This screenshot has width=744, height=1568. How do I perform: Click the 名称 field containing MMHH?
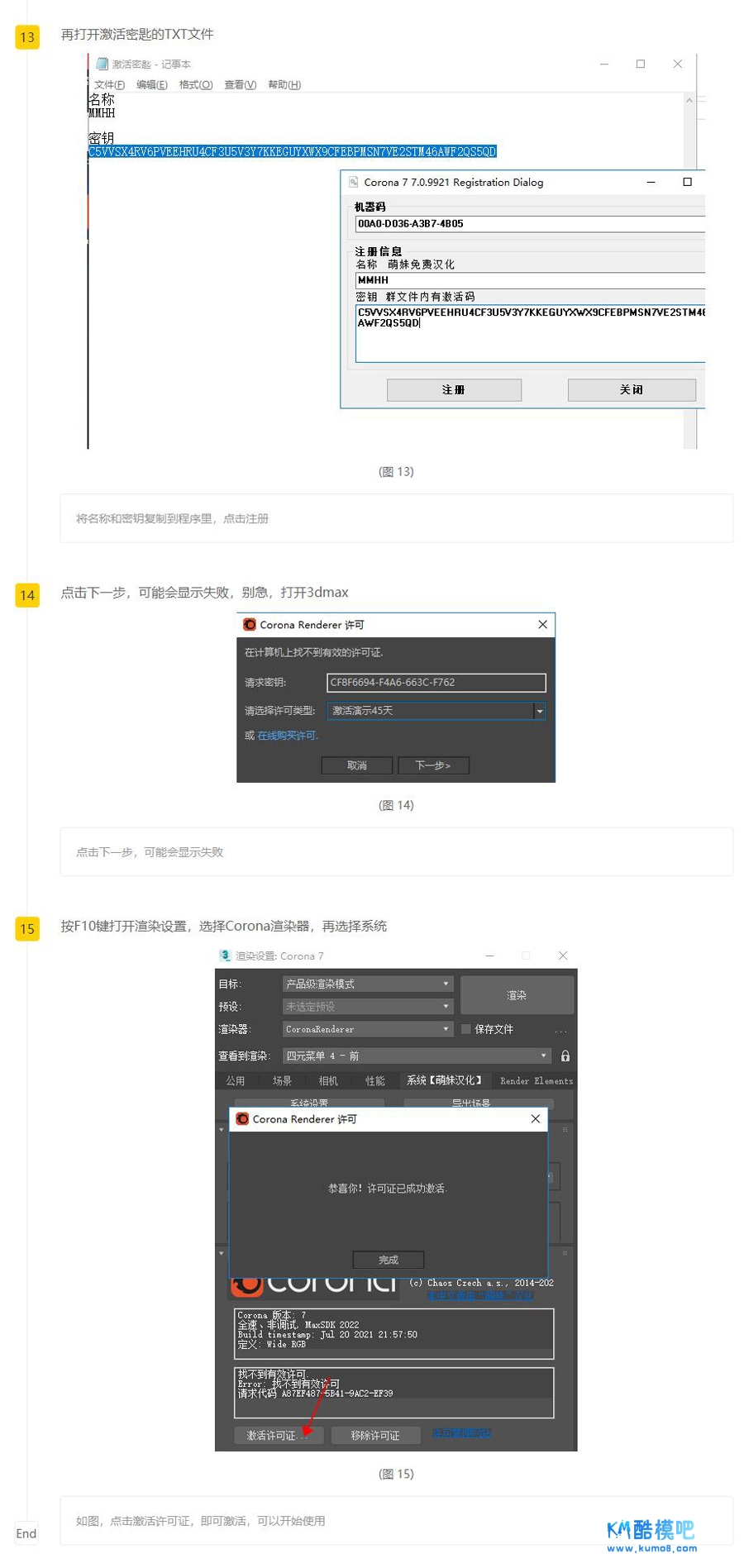point(530,280)
